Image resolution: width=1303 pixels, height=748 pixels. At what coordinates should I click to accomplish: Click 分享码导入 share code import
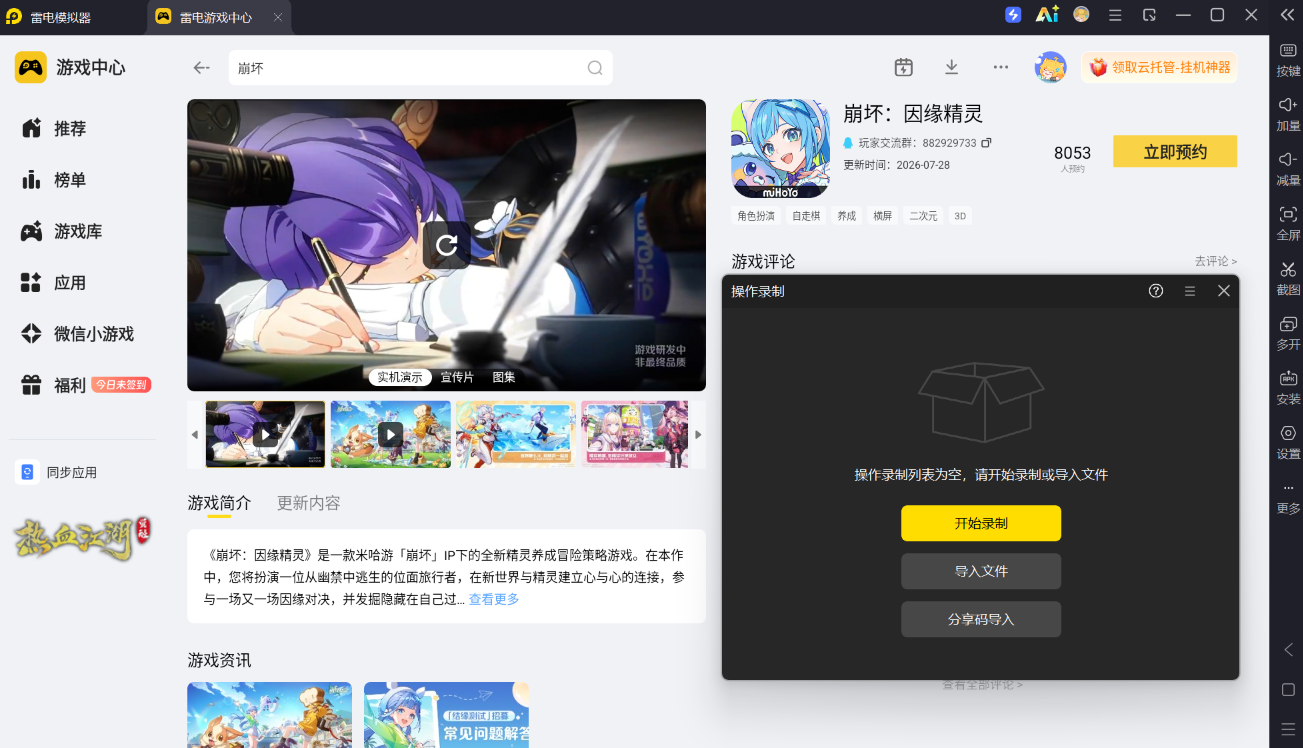point(981,619)
